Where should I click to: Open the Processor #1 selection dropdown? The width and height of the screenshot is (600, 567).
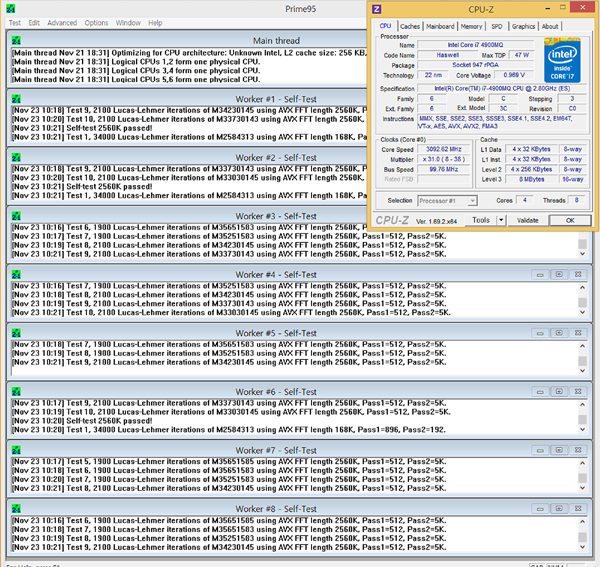(447, 200)
